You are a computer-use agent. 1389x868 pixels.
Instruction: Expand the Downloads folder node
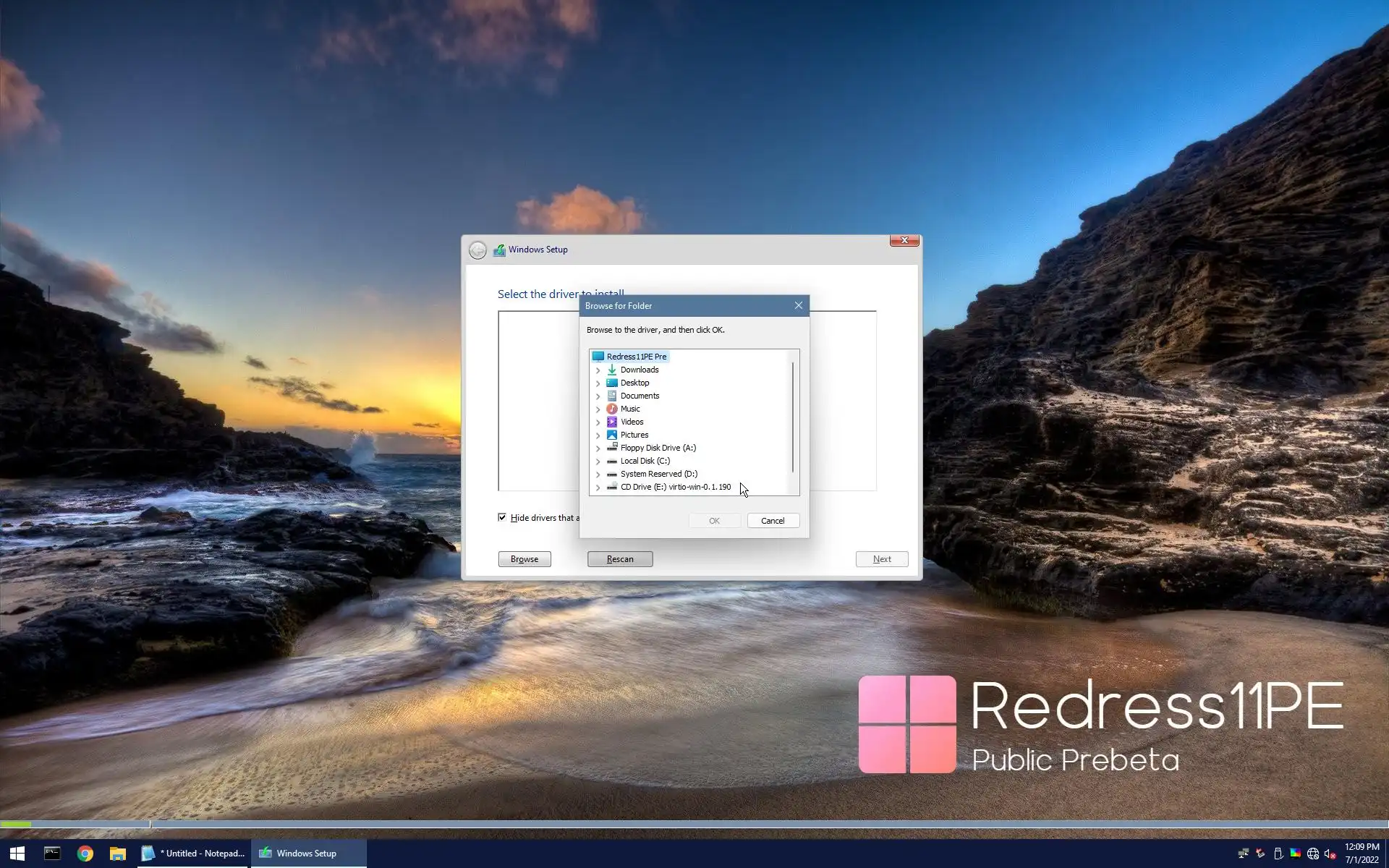coord(598,370)
